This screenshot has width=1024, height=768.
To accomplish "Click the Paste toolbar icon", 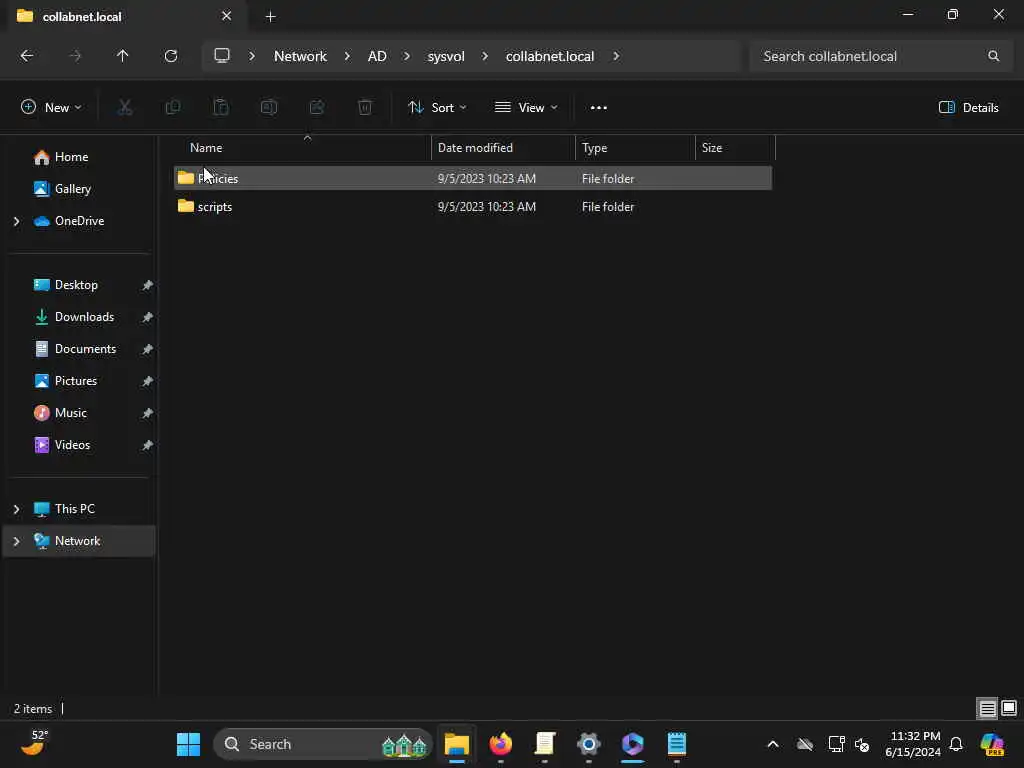I will coord(221,107).
